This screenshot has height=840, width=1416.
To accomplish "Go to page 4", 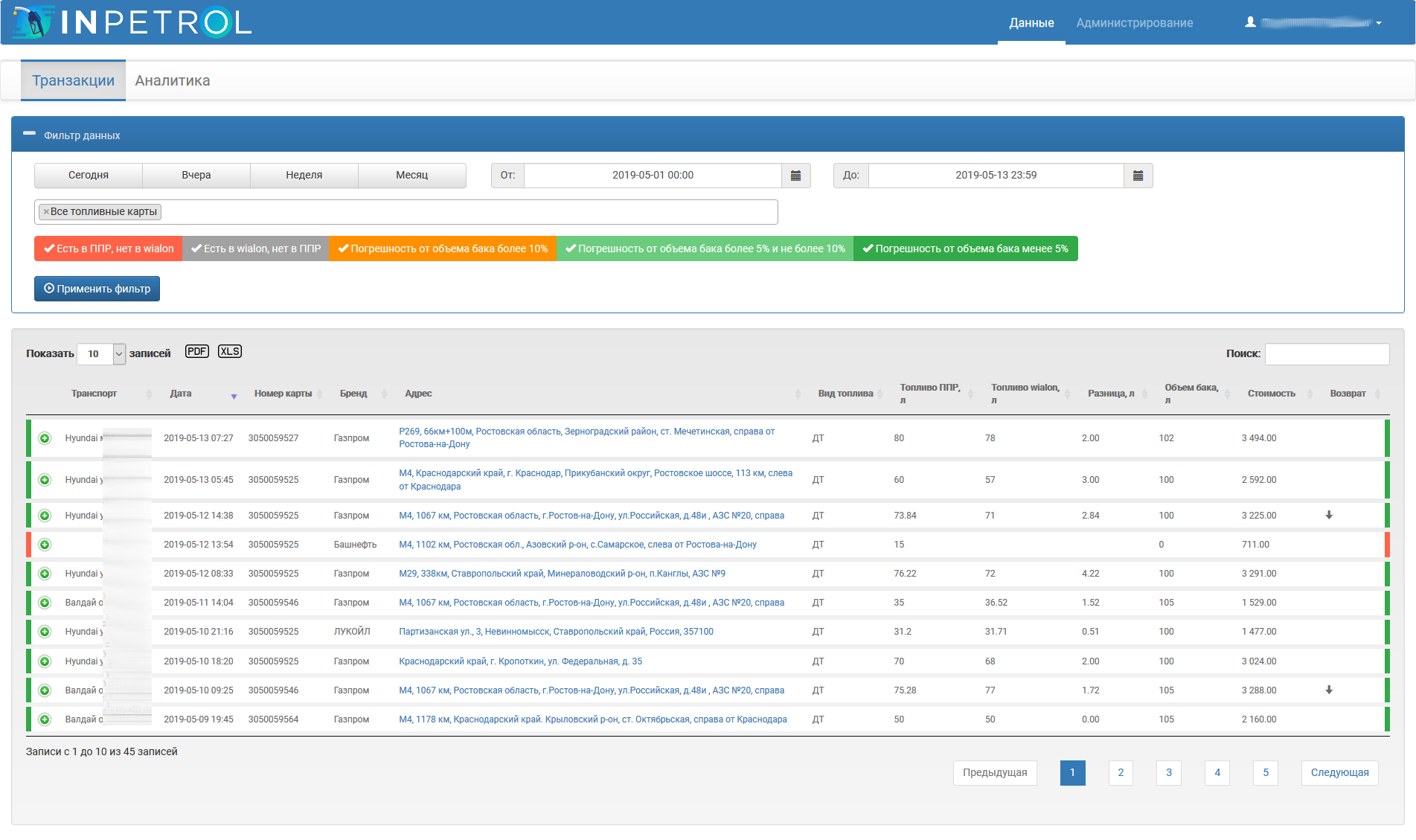I will [x=1217, y=773].
